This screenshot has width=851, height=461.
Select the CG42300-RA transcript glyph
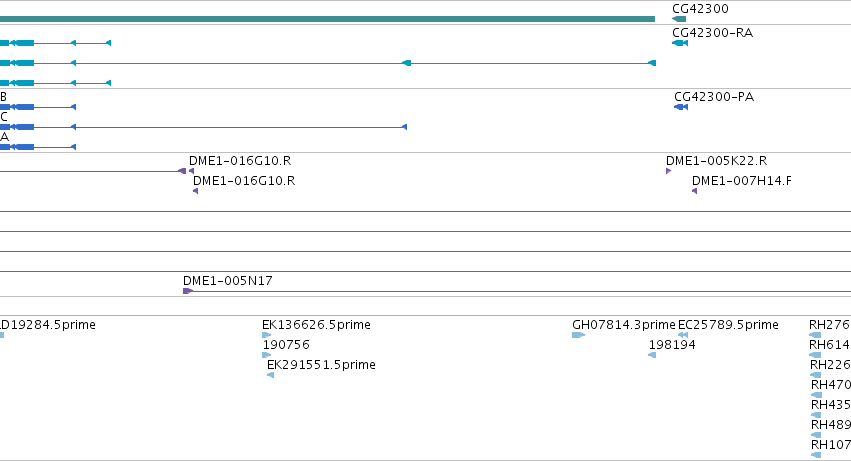[x=680, y=43]
